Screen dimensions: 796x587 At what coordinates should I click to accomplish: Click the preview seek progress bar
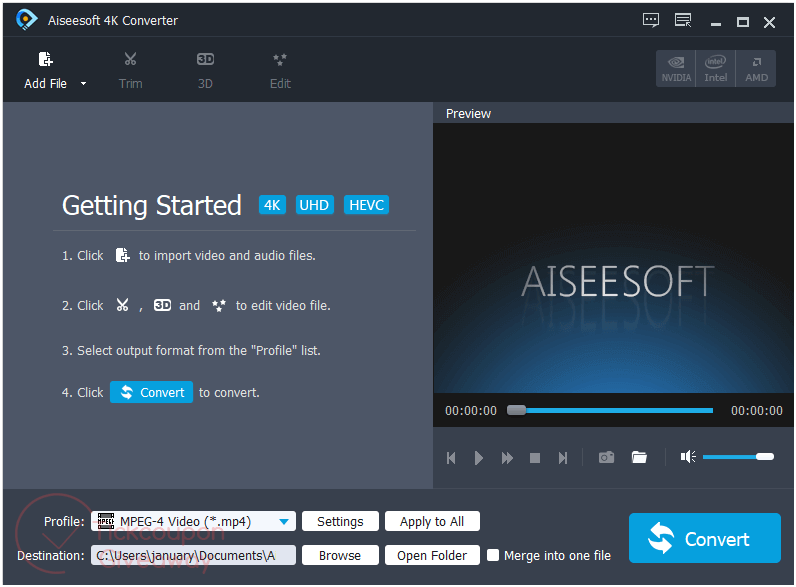pos(610,410)
